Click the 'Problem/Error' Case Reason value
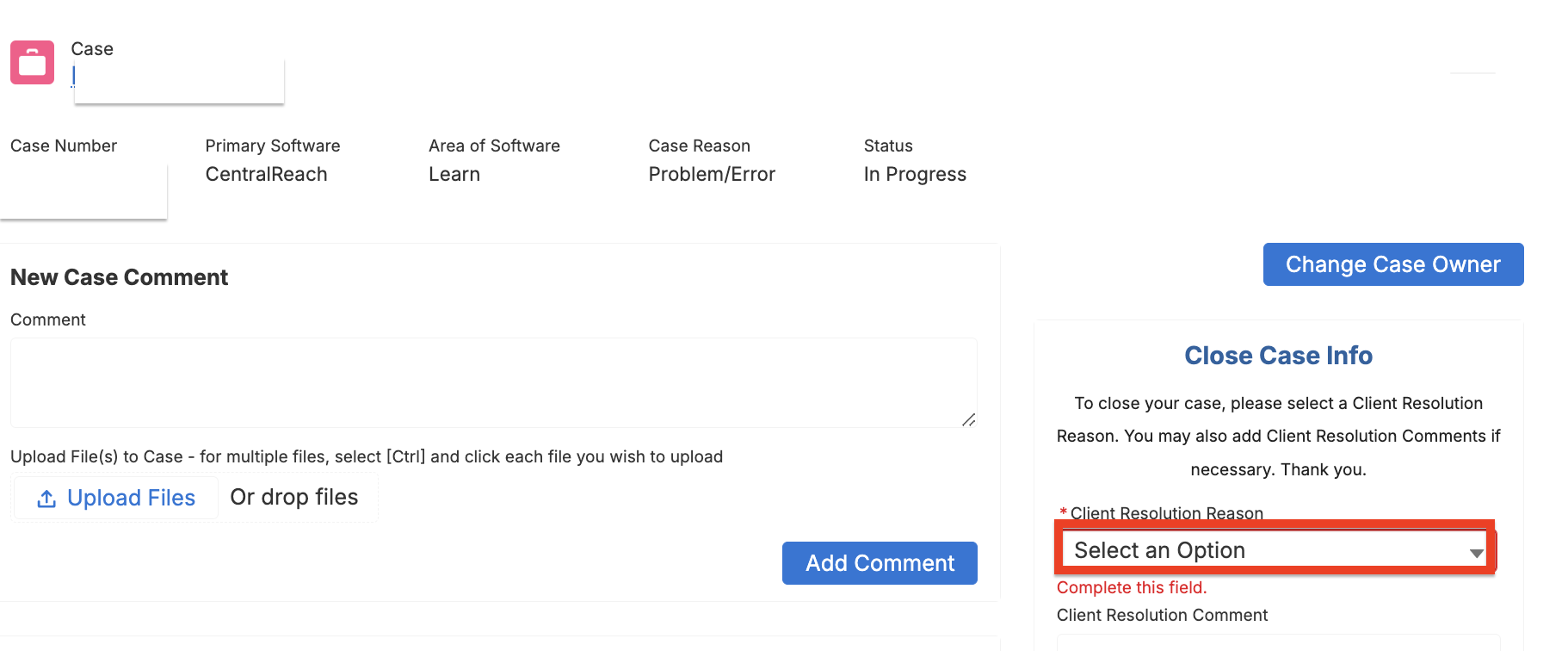This screenshot has height=651, width=1568. [x=712, y=174]
